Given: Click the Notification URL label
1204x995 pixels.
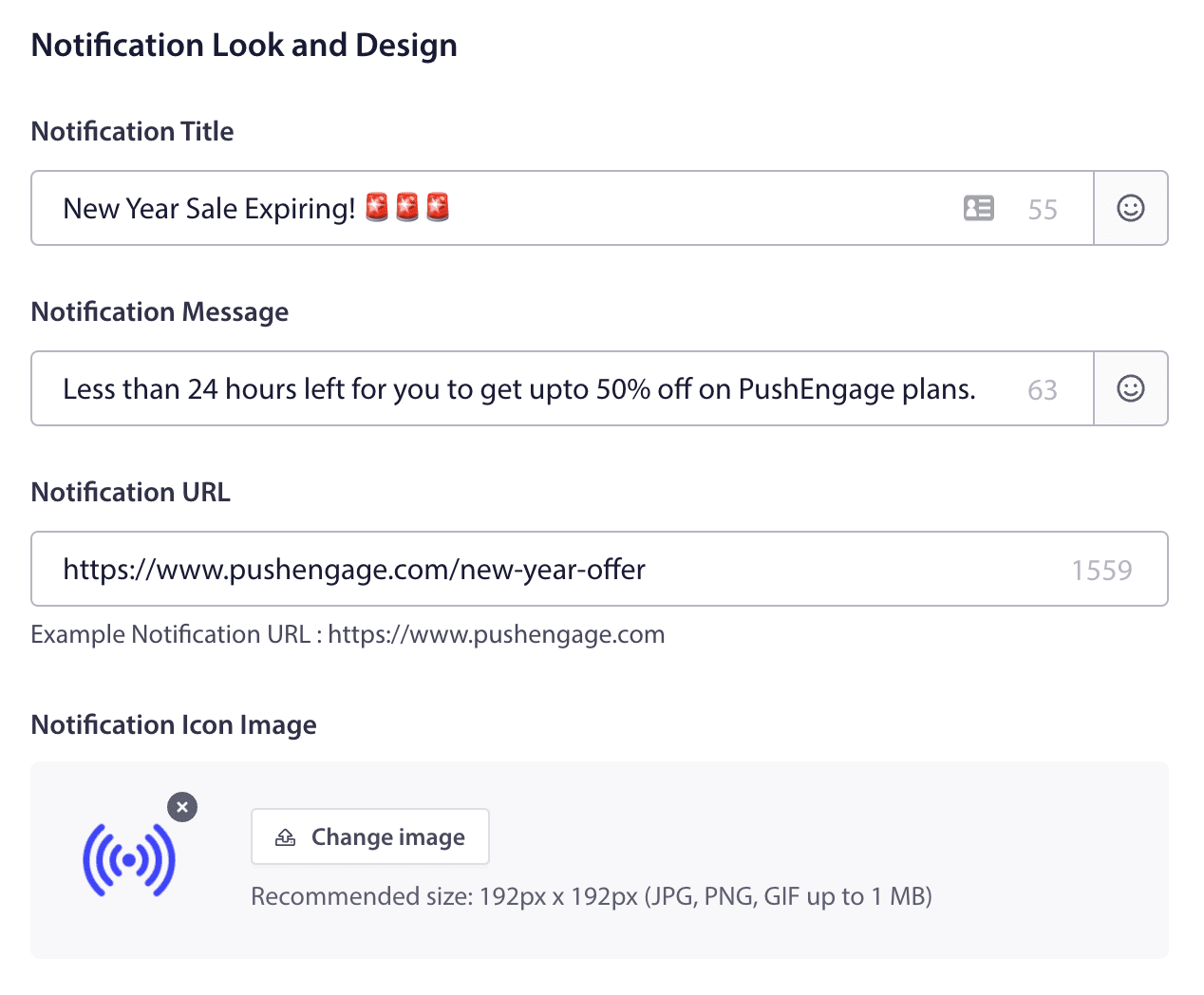Looking at the screenshot, I should tap(131, 492).
